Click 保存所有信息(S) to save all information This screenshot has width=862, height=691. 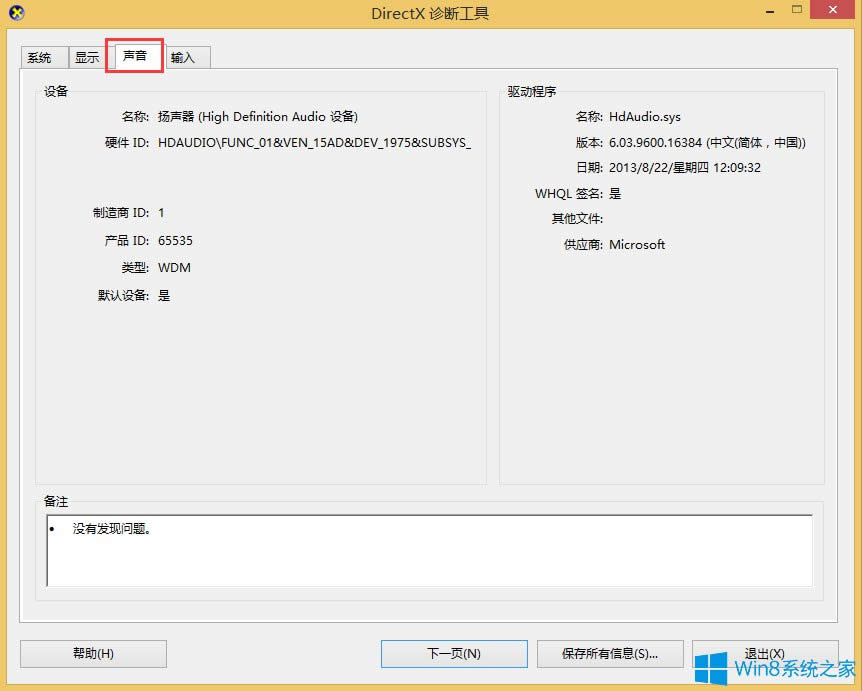pyautogui.click(x=610, y=653)
